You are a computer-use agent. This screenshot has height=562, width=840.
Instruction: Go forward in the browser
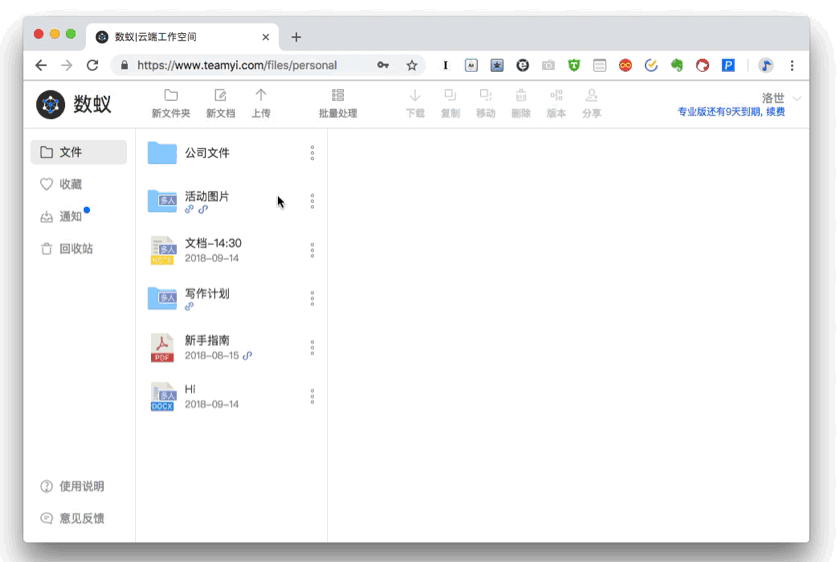click(x=67, y=65)
